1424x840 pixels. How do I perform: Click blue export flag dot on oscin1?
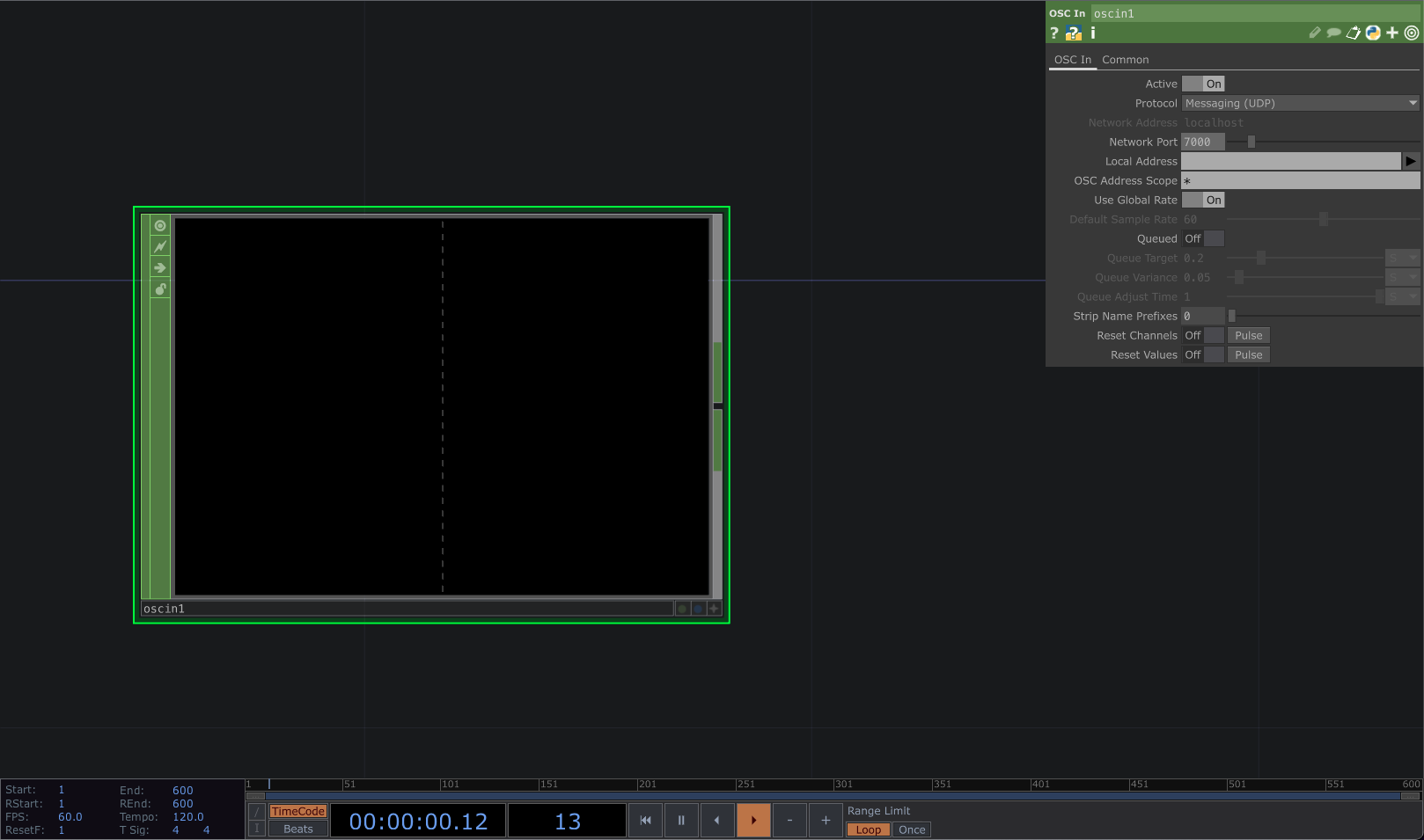click(x=698, y=609)
